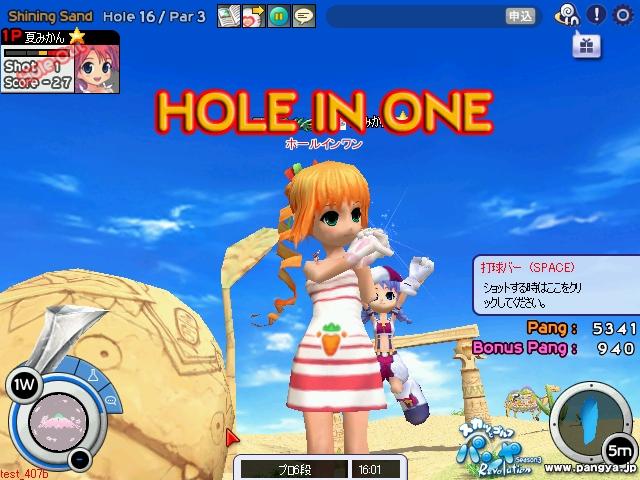The width and height of the screenshot is (640, 480).
Task: Click the Pang value 5341
Action: [614, 329]
